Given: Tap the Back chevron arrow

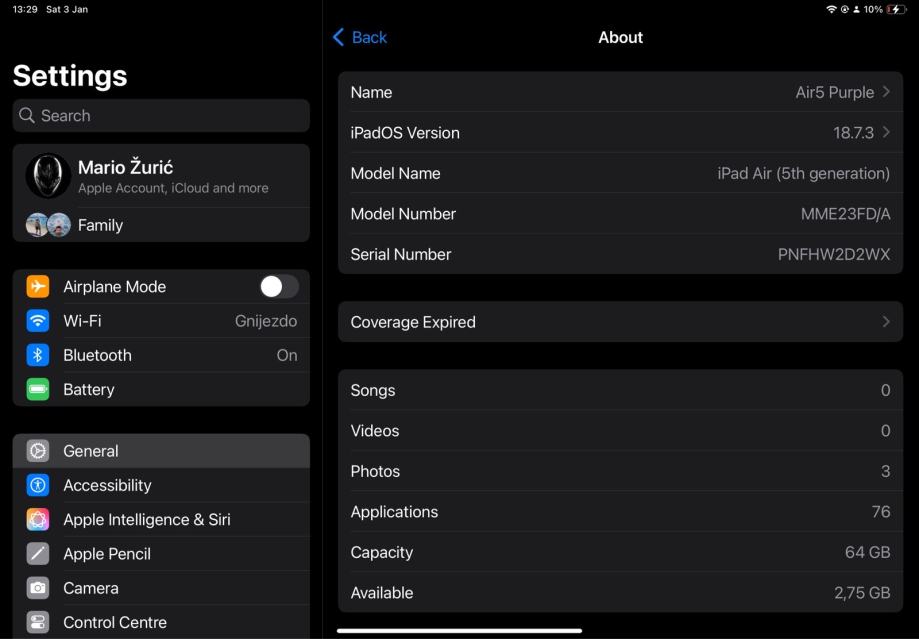Looking at the screenshot, I should [338, 38].
